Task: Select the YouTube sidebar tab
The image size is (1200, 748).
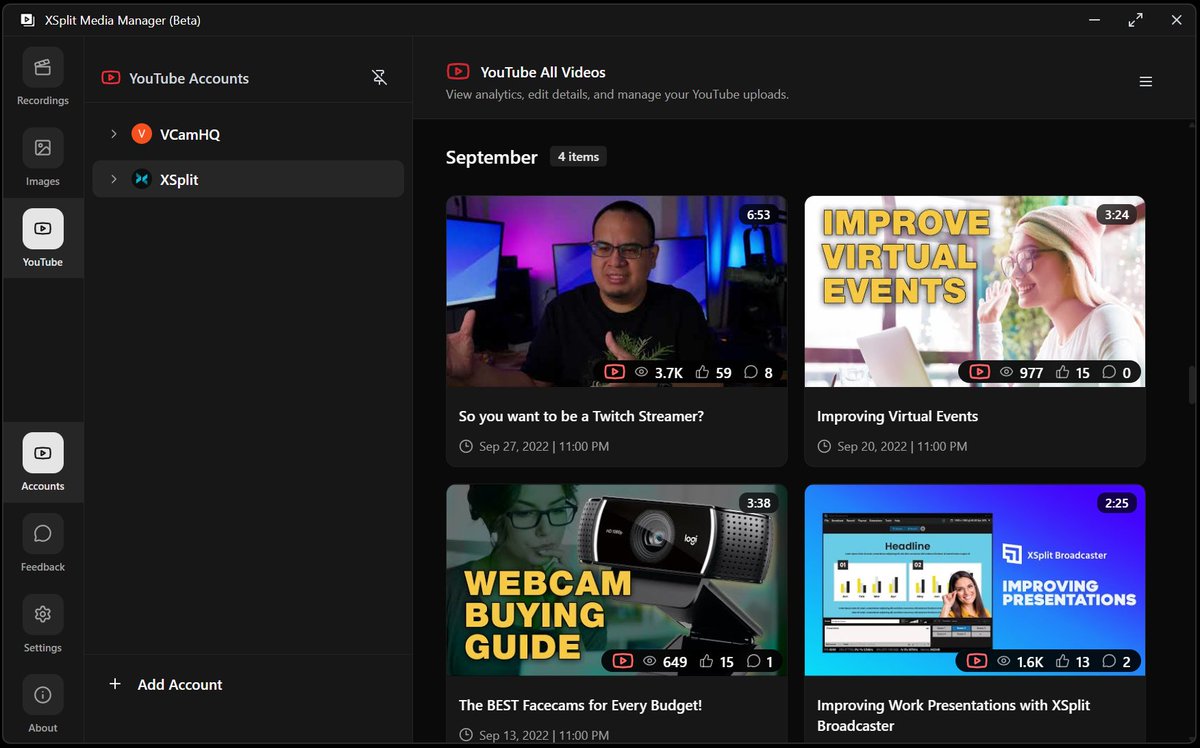Action: 43,238
